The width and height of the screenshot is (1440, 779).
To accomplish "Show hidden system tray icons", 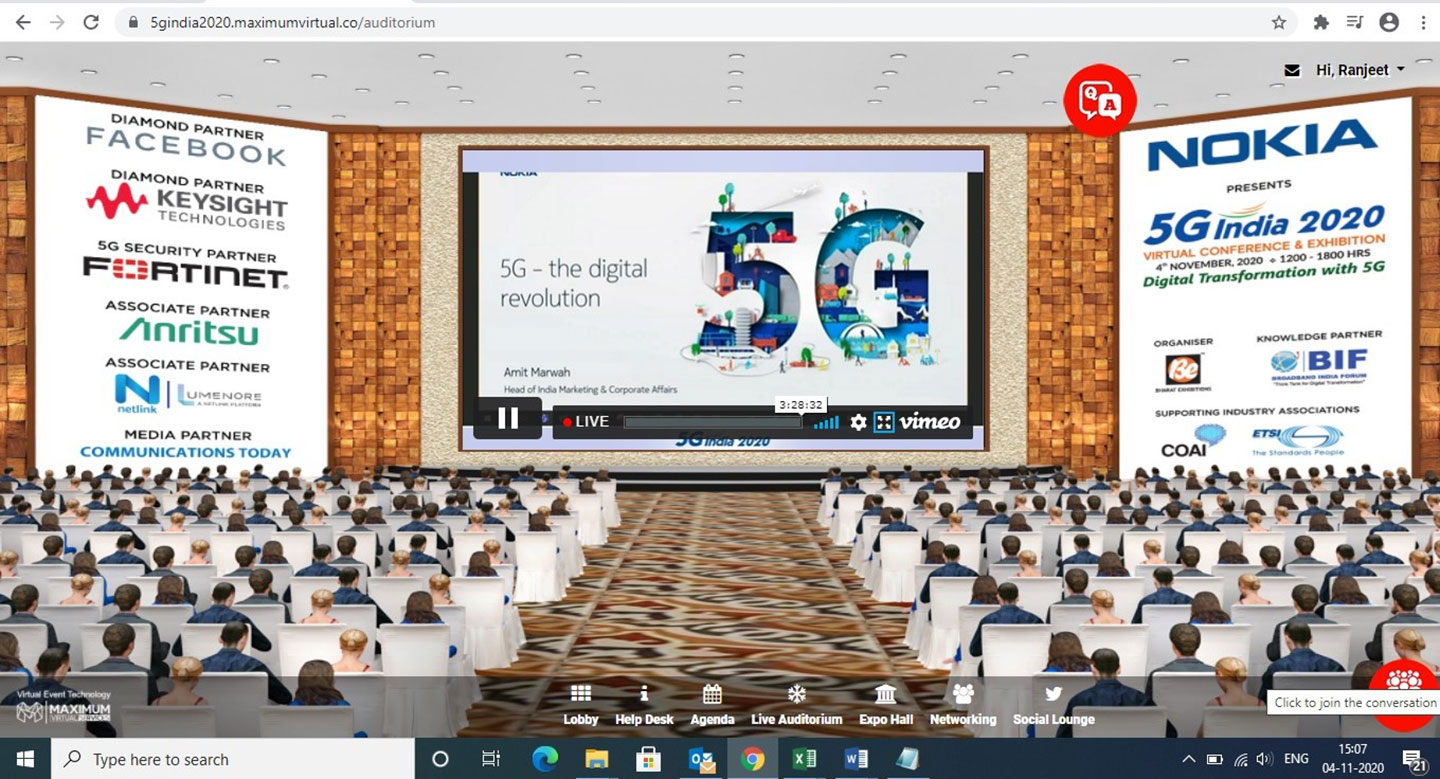I will click(x=1189, y=759).
